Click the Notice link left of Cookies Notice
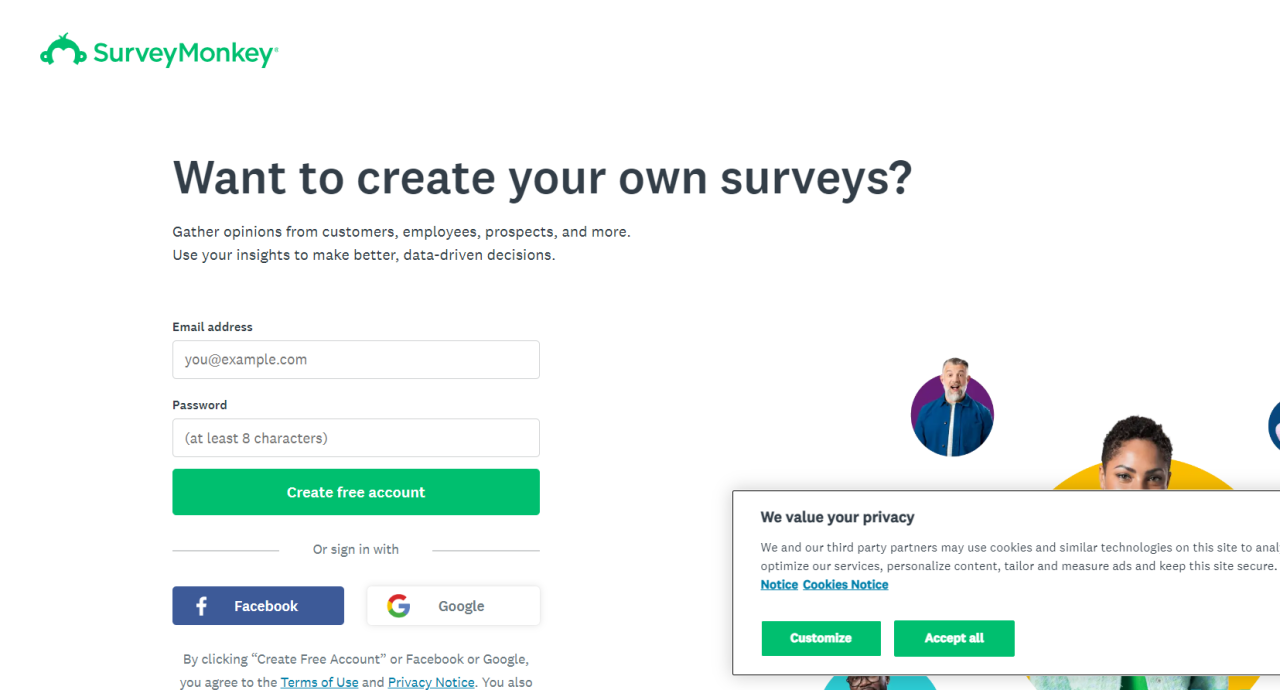 779,585
